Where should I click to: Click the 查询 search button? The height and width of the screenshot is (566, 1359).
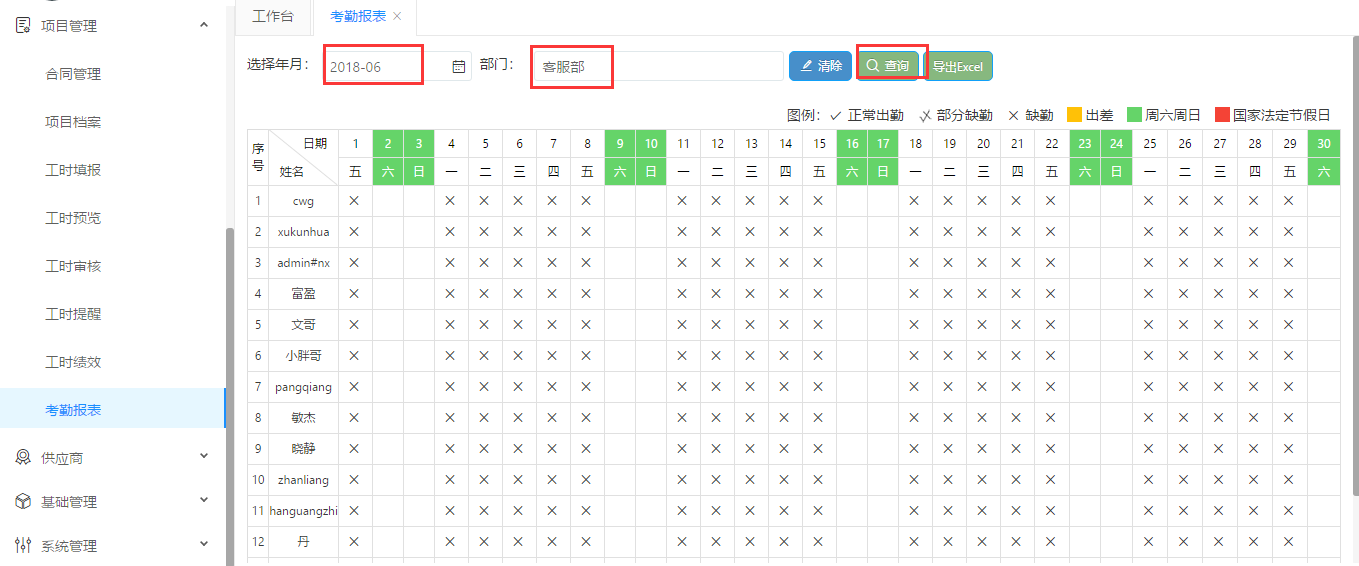pyautogui.click(x=888, y=66)
